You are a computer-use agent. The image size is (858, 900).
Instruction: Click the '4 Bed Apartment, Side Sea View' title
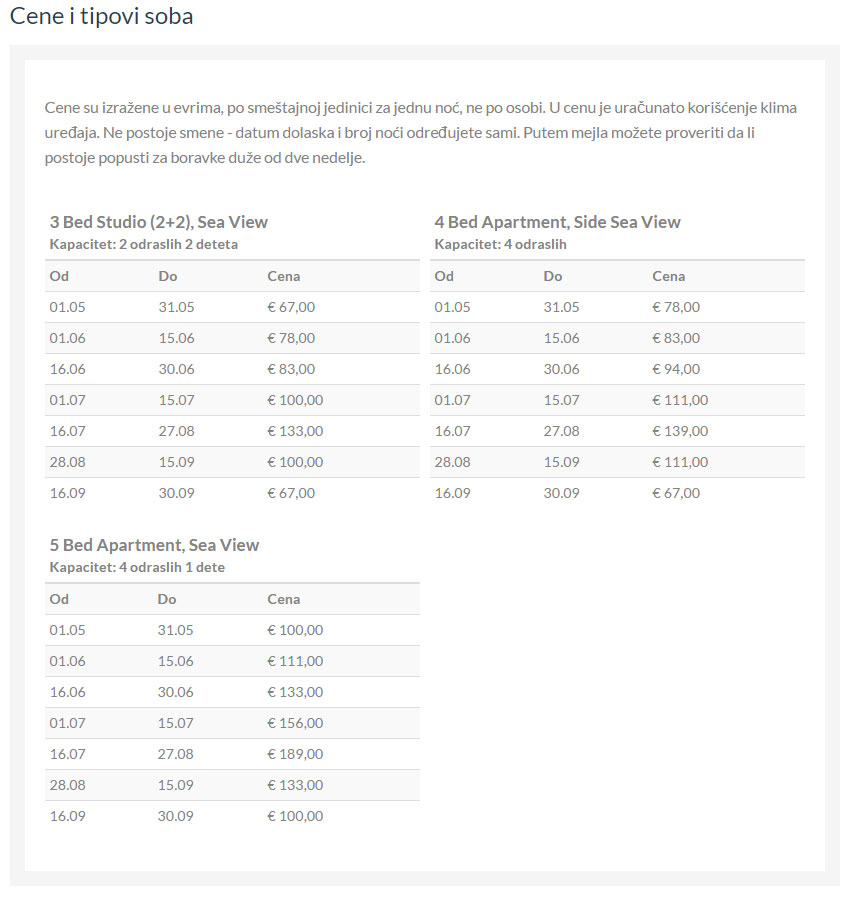[557, 222]
